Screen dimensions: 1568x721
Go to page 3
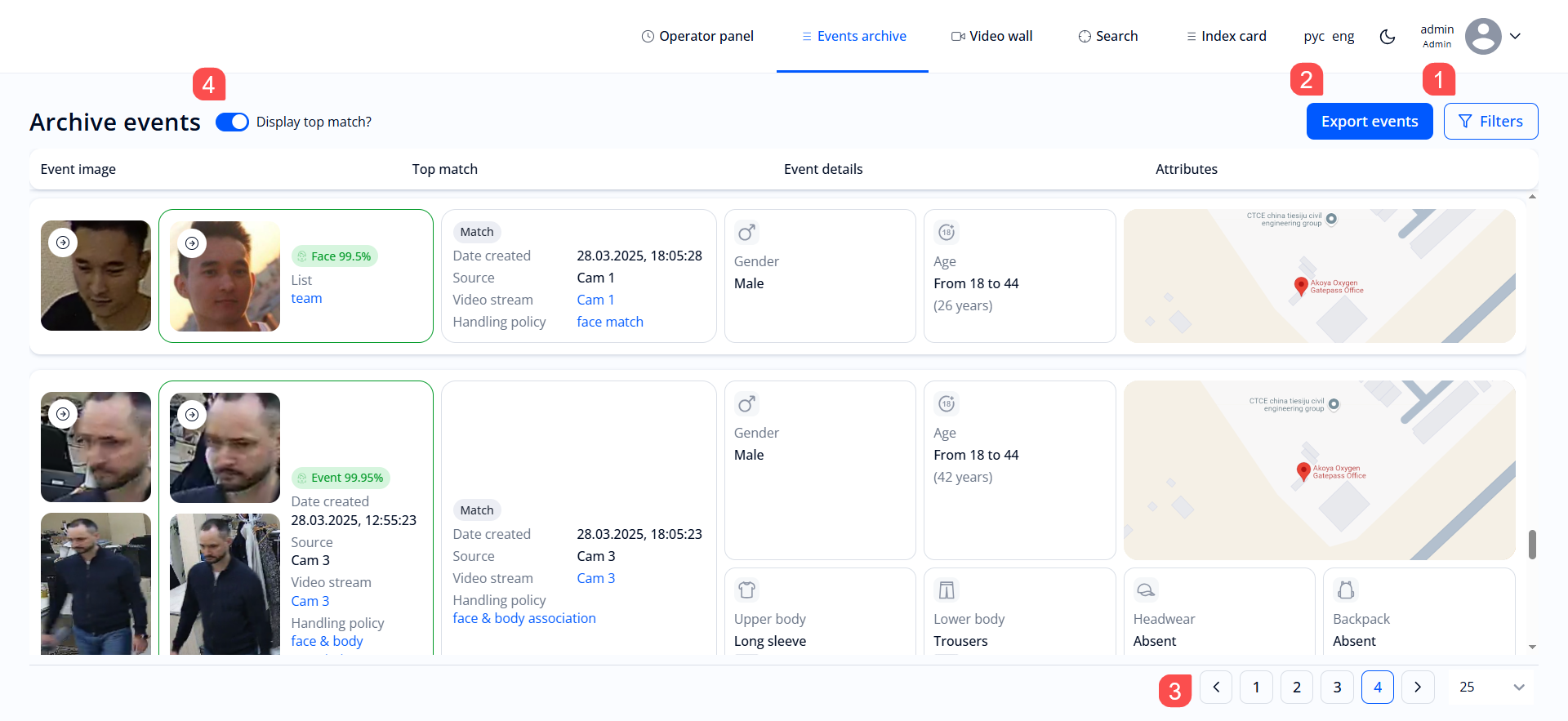coord(1337,687)
